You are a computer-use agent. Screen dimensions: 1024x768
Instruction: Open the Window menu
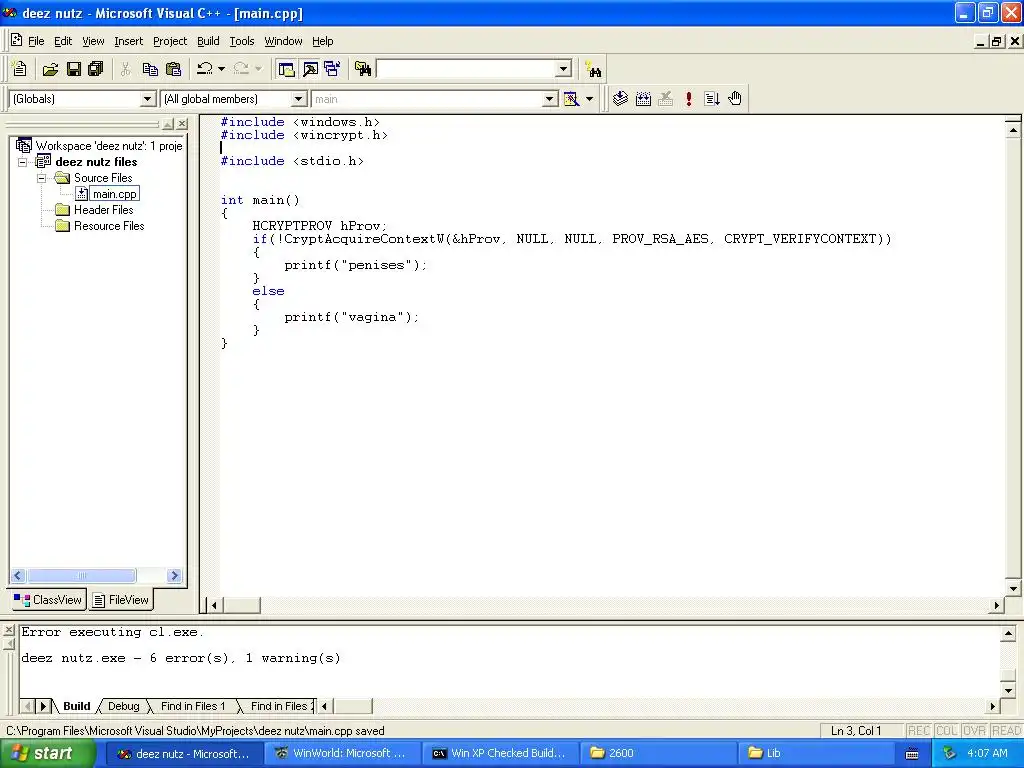283,41
